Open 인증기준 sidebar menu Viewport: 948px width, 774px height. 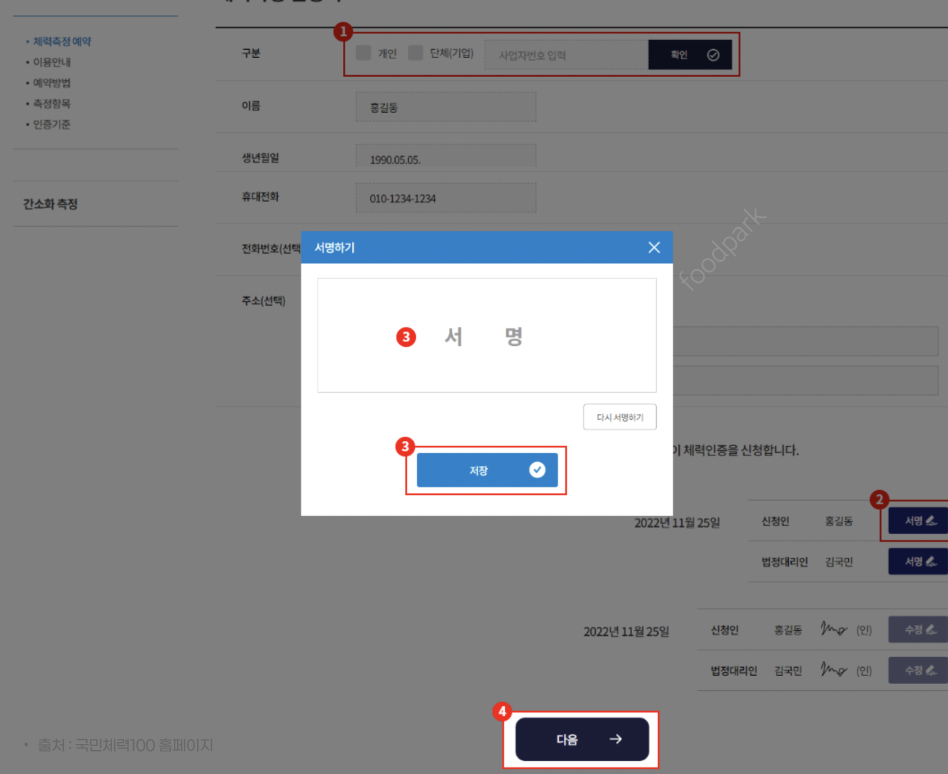(52, 124)
